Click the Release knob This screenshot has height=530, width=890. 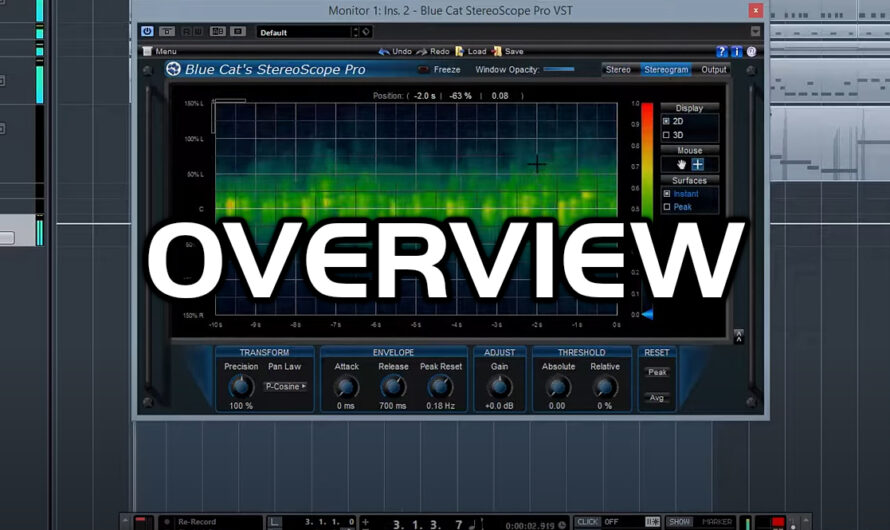point(393,388)
